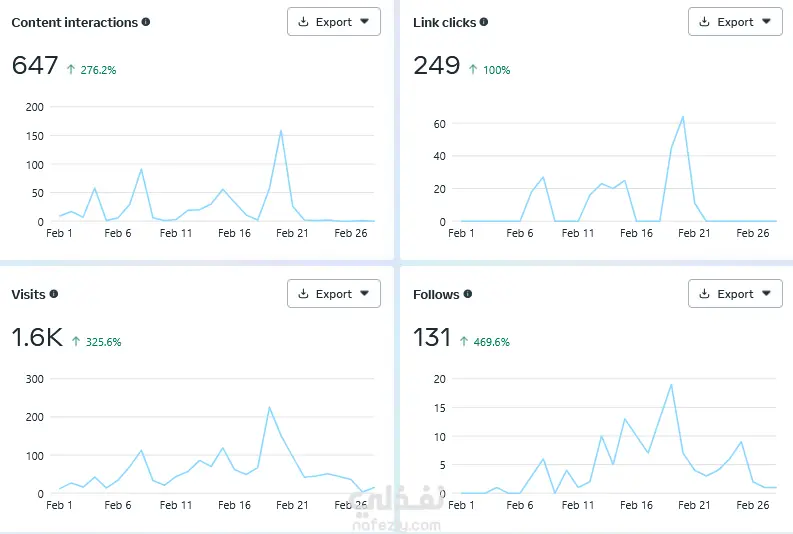Click the Export label for Visits
The image size is (793, 534).
(x=334, y=294)
